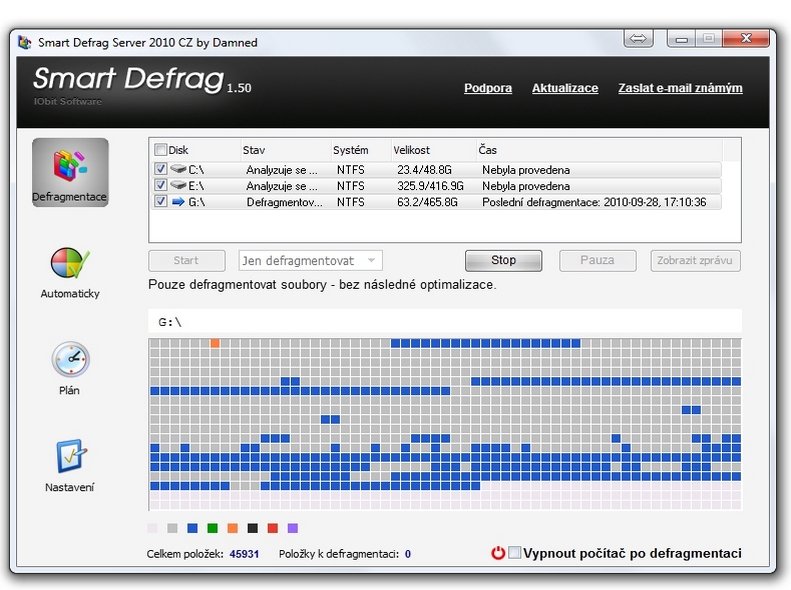This screenshot has height=590, width=791.
Task: Click the blue arrow icon beside G:\
Action: 178,202
